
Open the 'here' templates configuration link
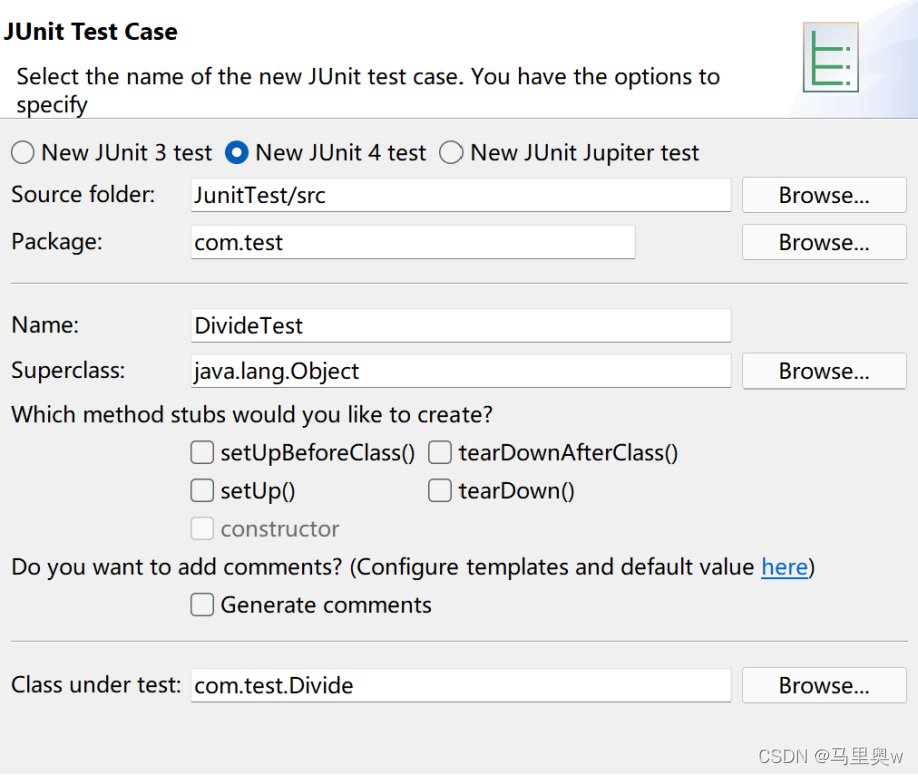point(784,567)
